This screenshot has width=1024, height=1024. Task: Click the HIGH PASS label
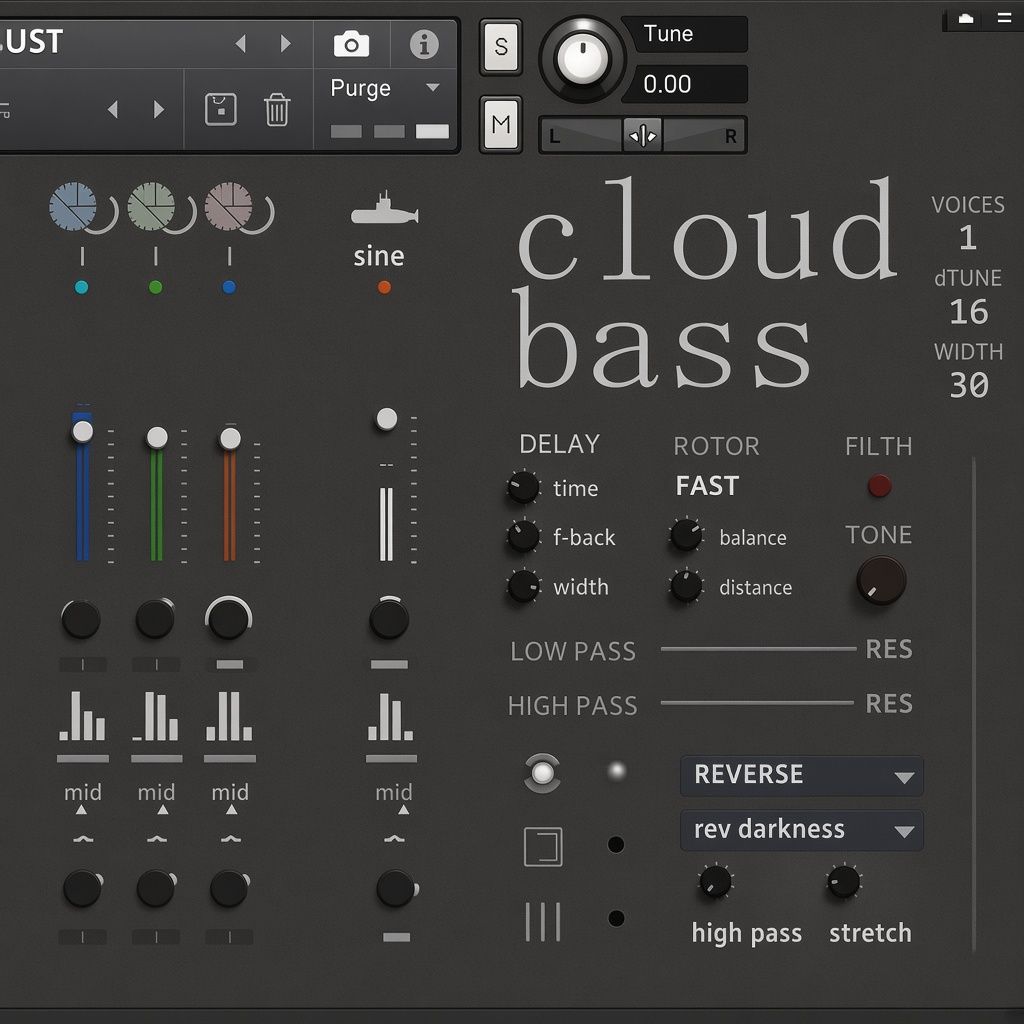pos(572,705)
